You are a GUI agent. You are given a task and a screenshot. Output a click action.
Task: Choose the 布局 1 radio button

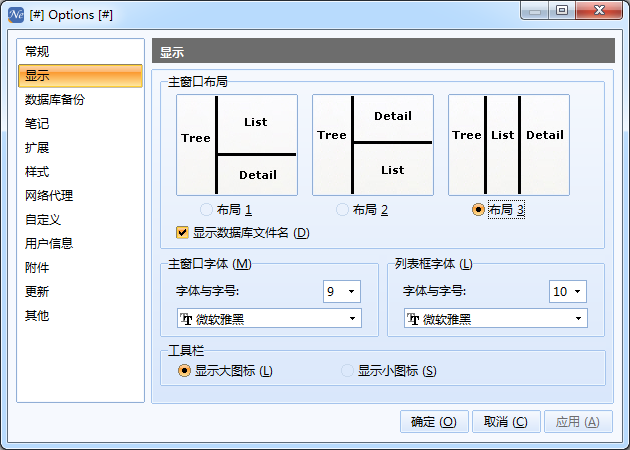click(x=207, y=210)
